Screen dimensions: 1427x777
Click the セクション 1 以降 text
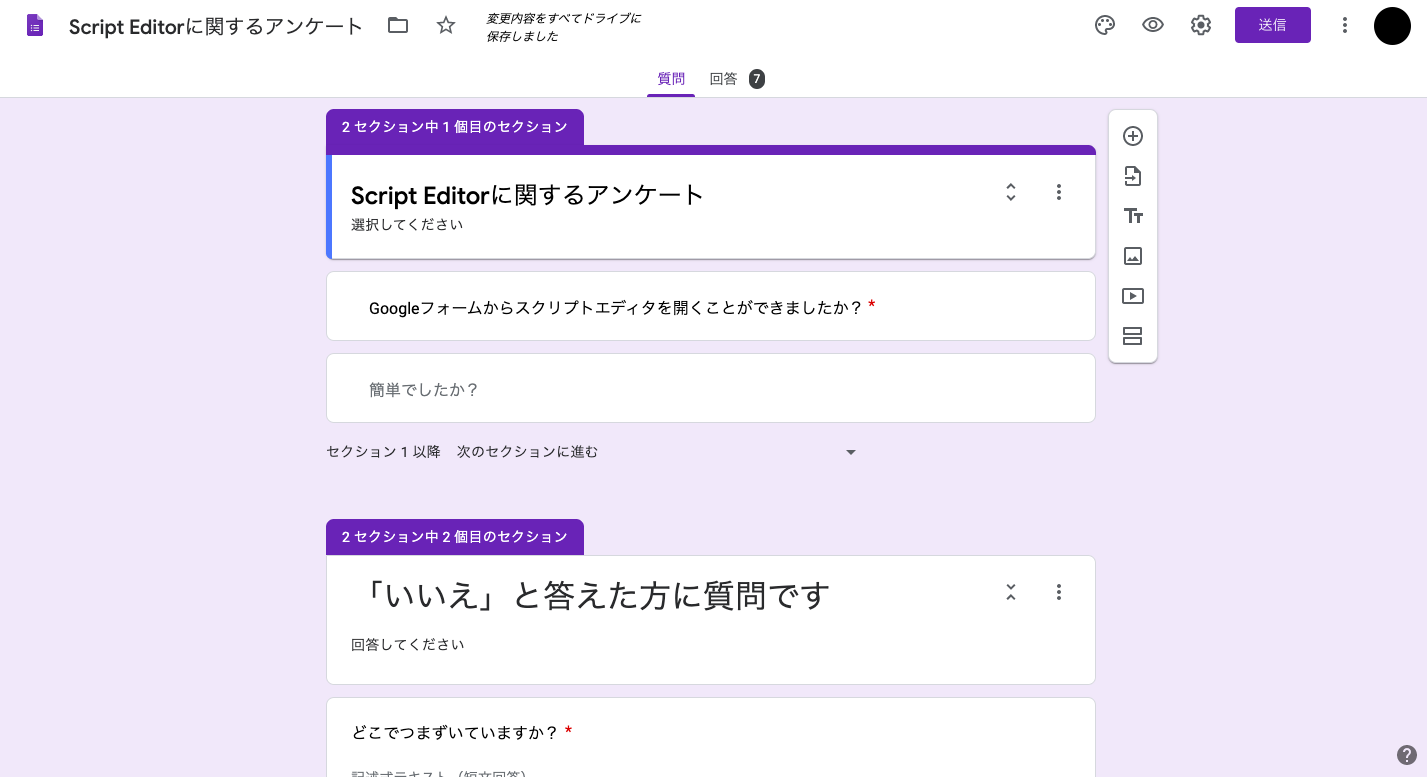coord(383,452)
